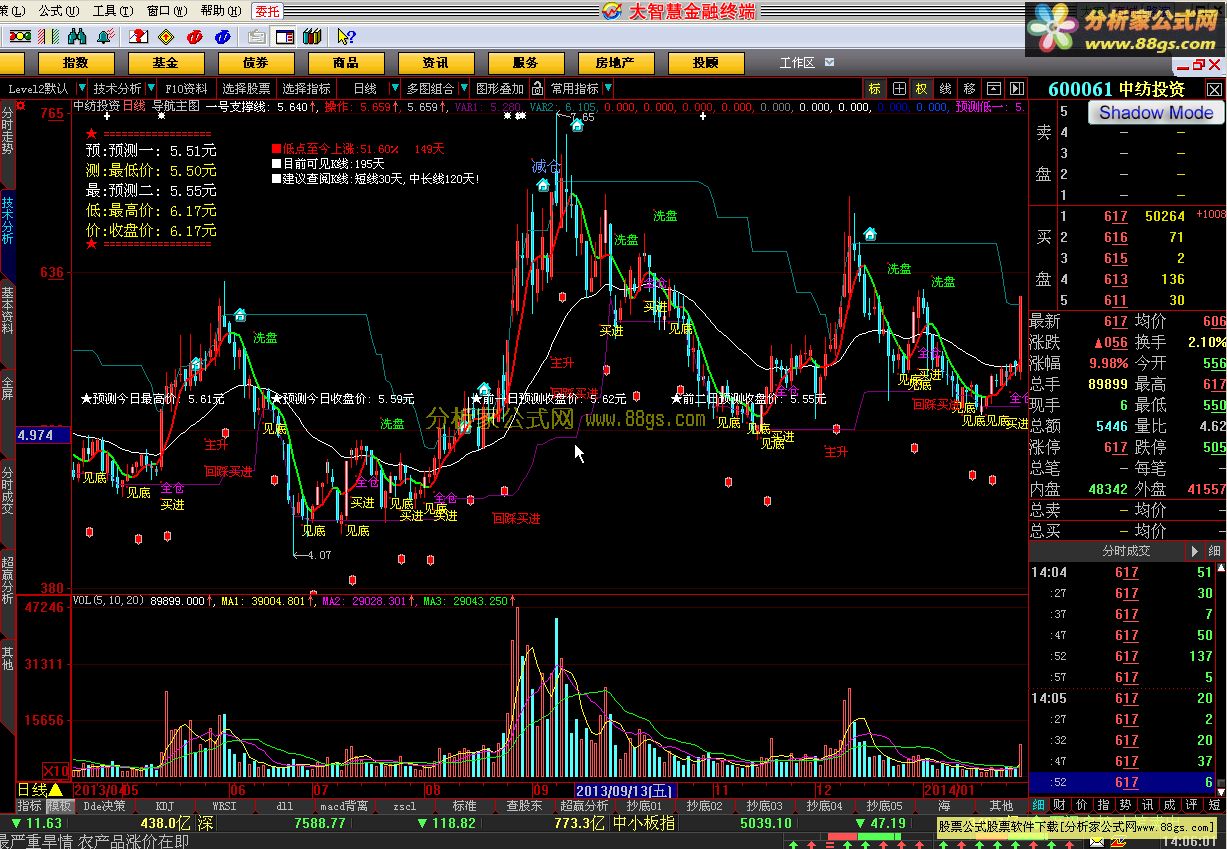Screen dimensions: 1227x849
Task: Click the gray clipboard toolbar icon
Action: coord(257,36)
